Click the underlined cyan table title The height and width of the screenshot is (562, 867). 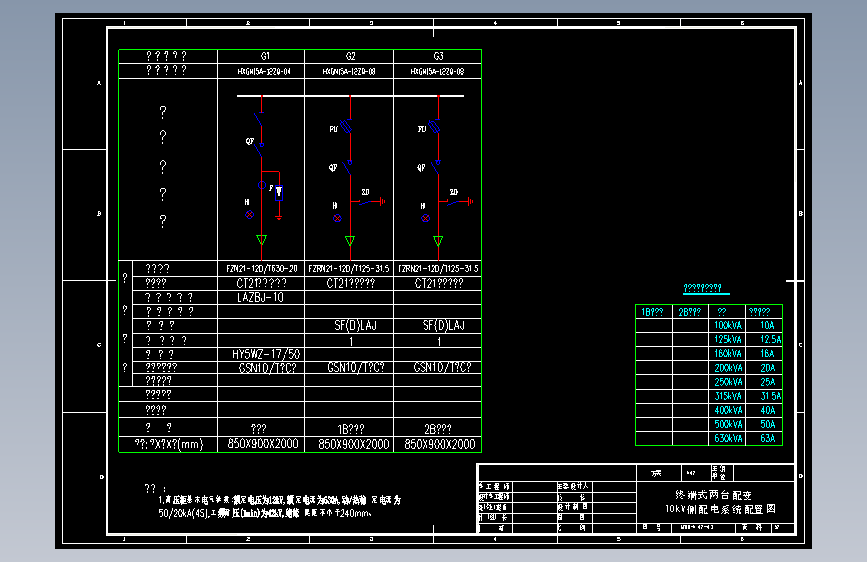click(x=706, y=289)
